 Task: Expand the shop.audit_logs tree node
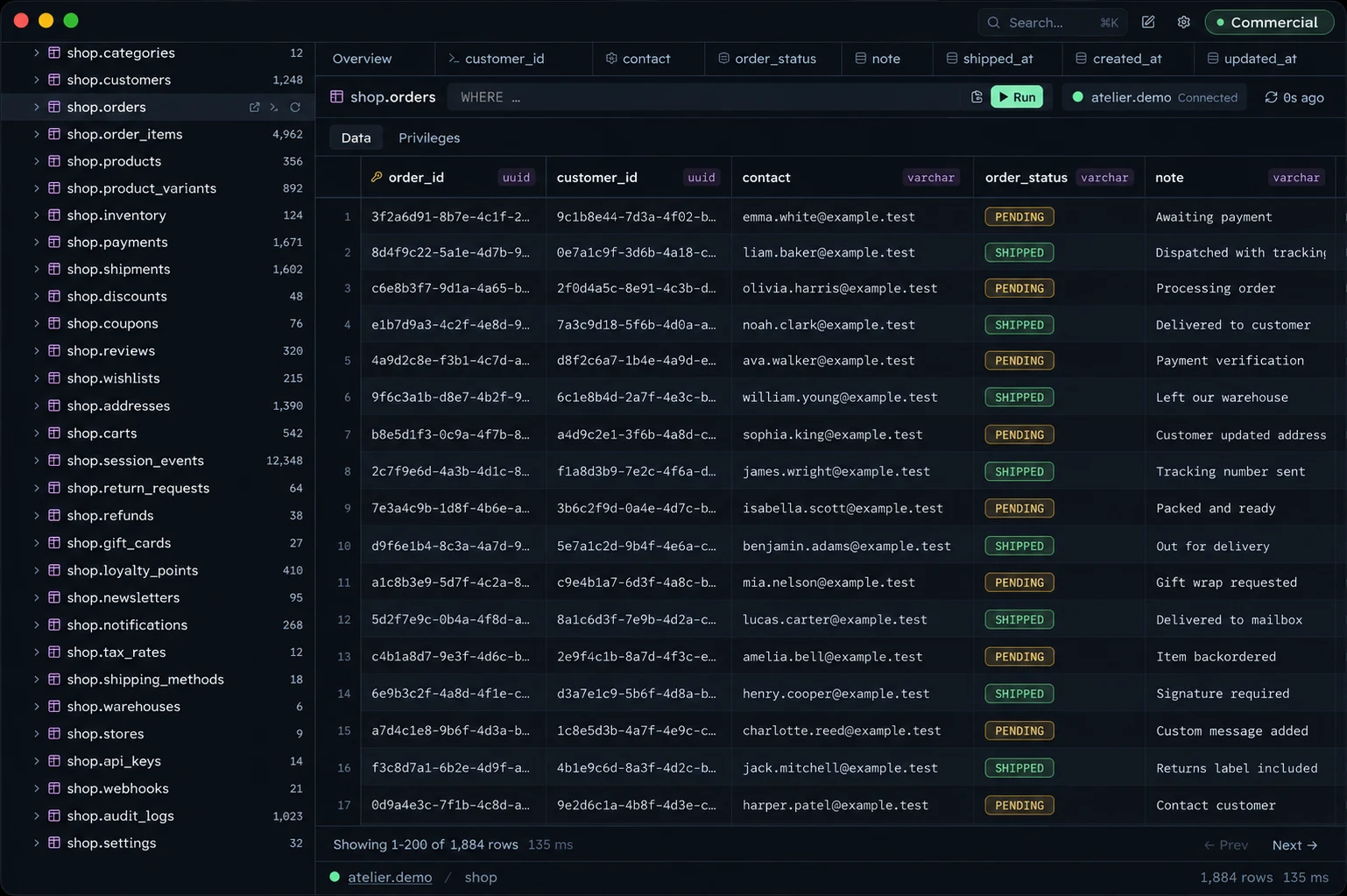coord(36,815)
